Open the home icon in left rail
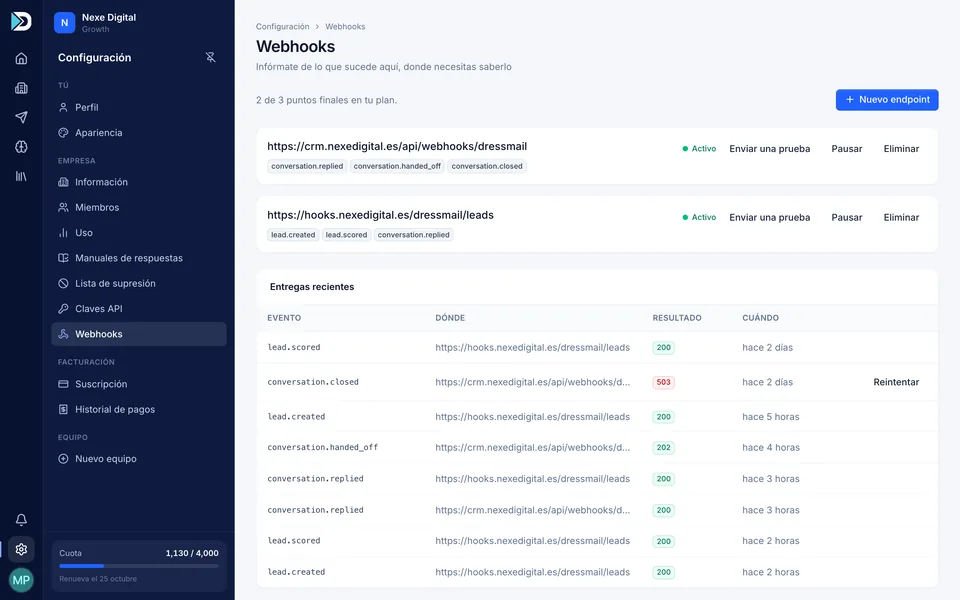Viewport: 960px width, 600px height. pyautogui.click(x=21, y=58)
